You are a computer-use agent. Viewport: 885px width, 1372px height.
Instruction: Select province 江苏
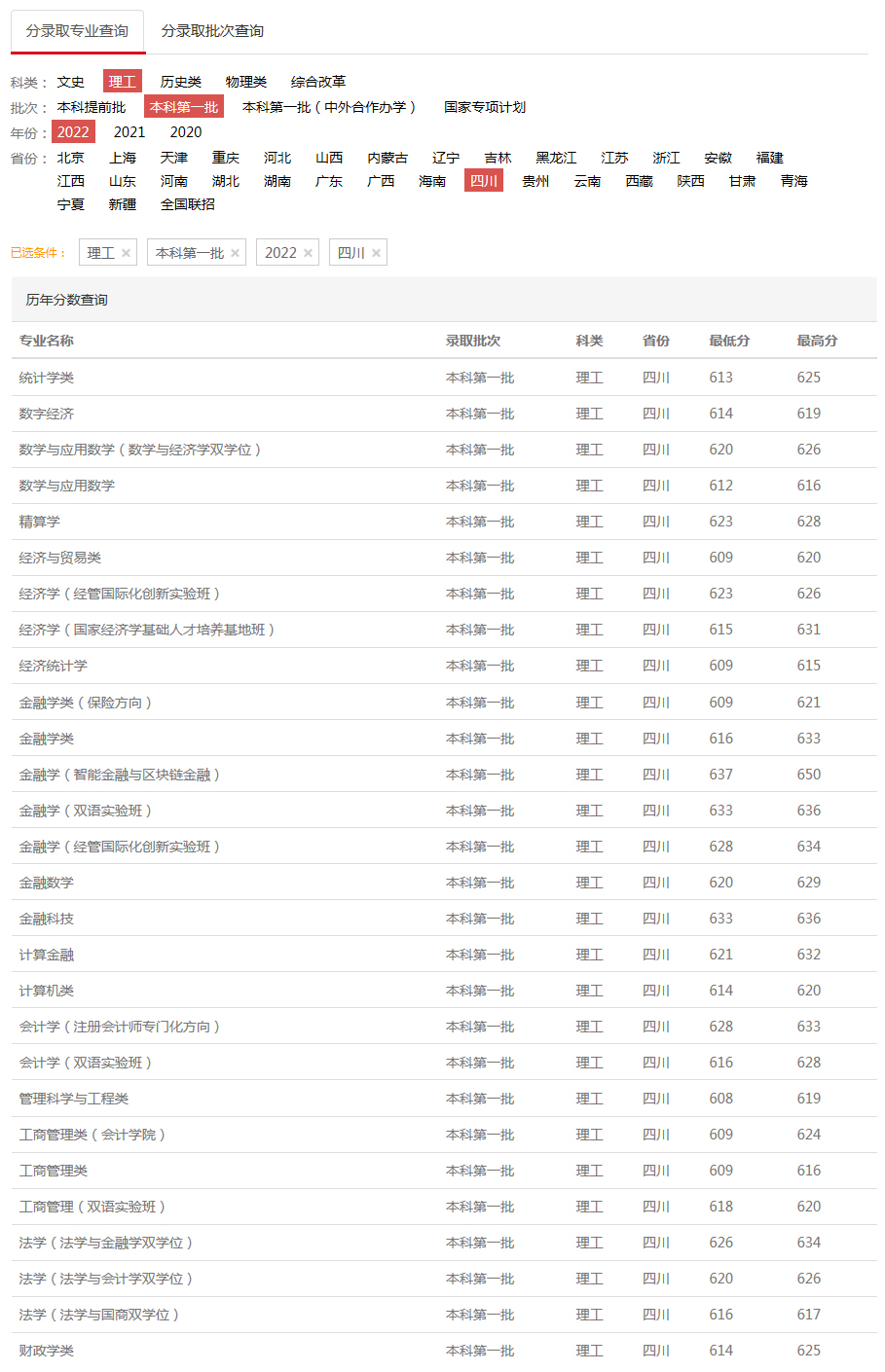click(x=614, y=158)
